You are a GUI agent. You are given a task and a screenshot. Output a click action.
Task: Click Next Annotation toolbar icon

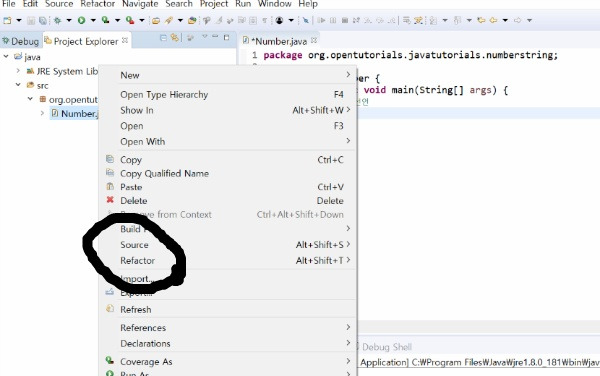tap(433, 20)
